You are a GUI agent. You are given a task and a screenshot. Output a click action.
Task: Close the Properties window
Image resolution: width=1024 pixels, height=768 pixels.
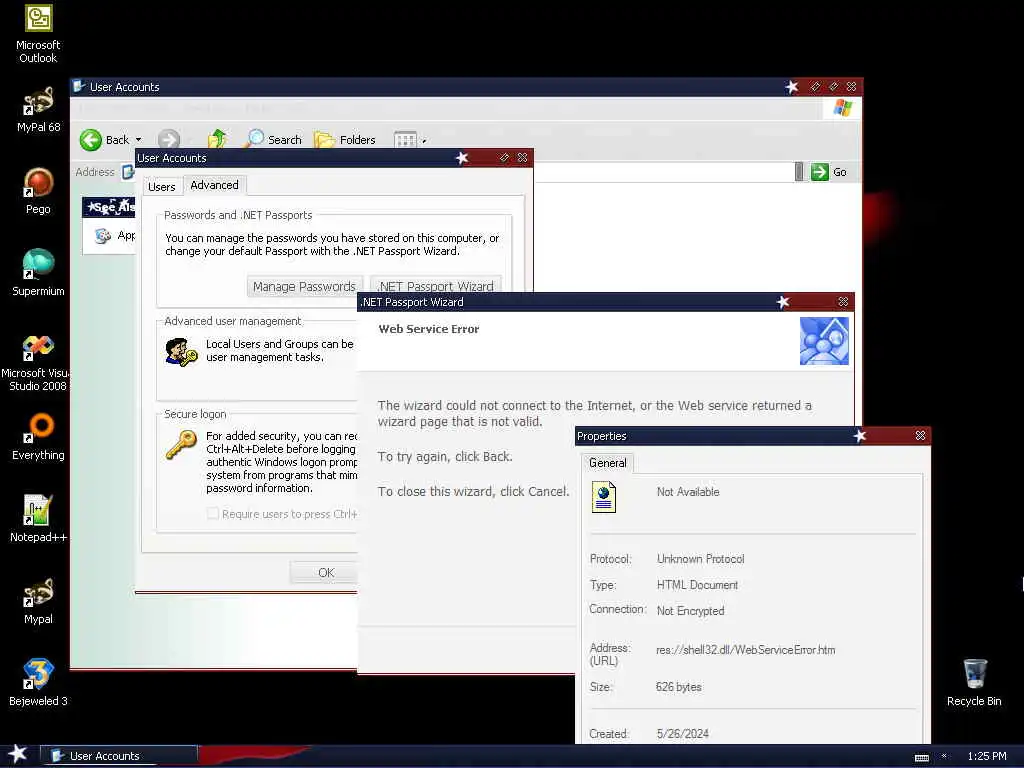point(920,436)
